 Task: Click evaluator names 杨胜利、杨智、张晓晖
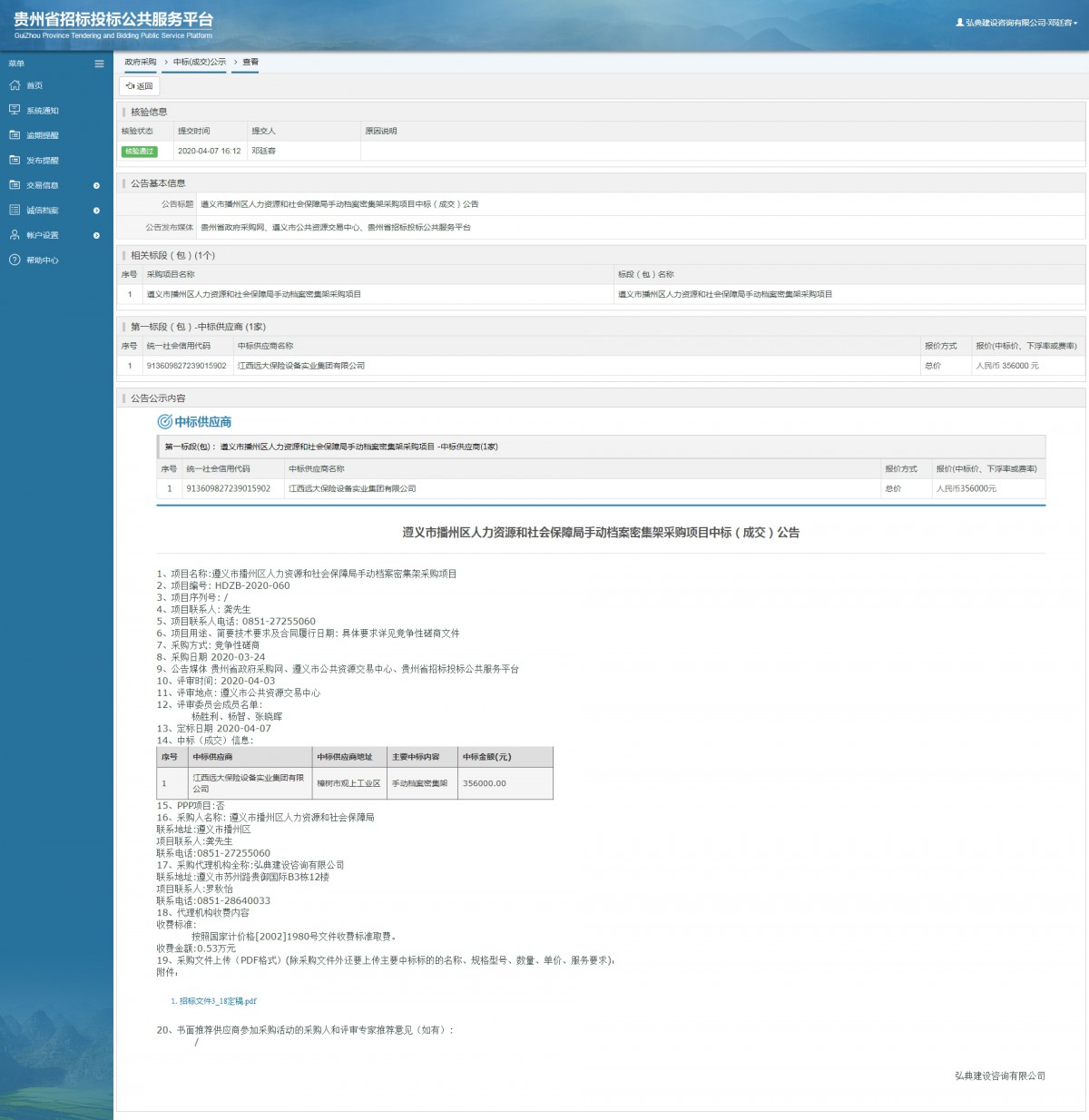(237, 716)
